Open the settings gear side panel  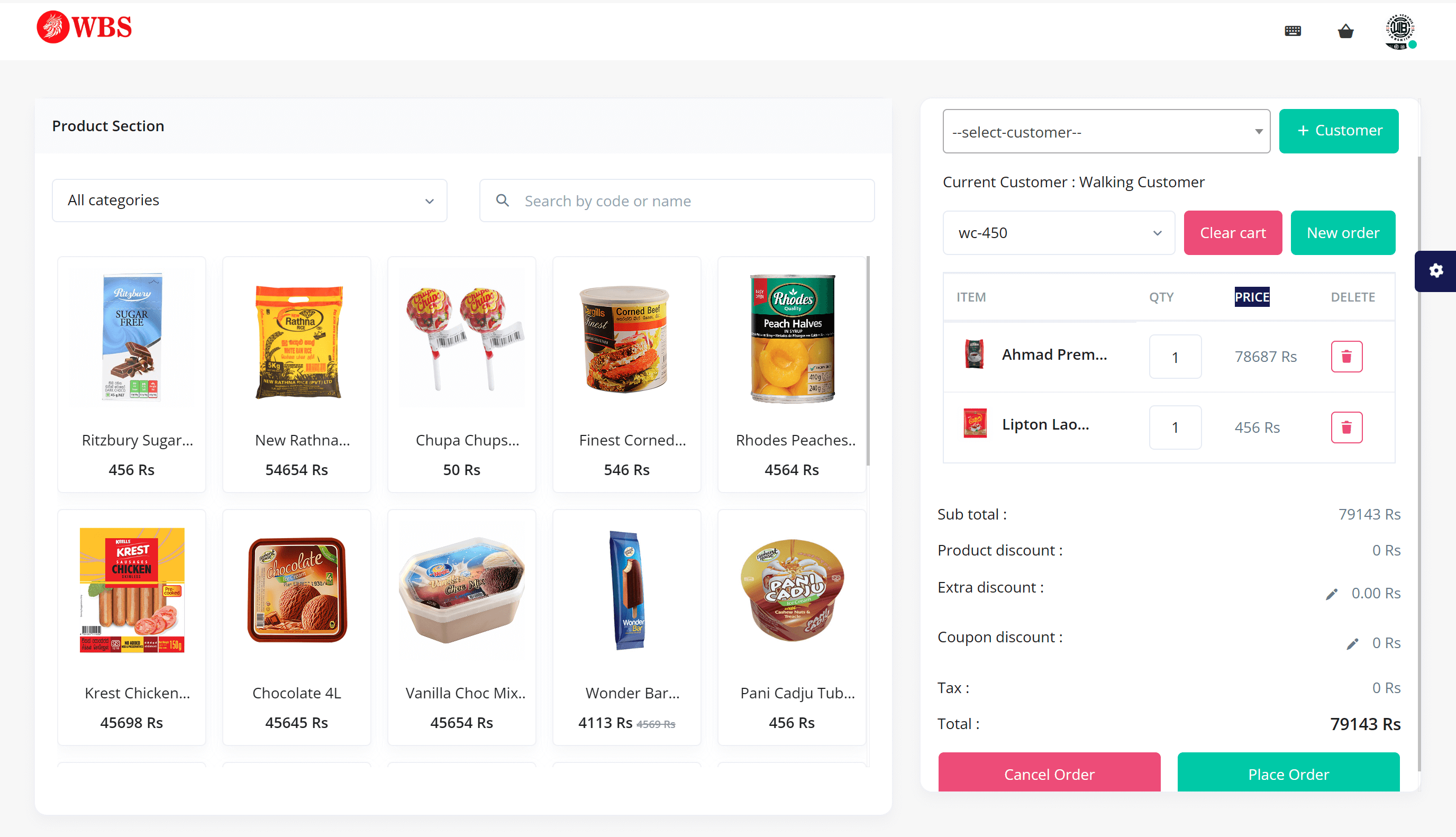[x=1435, y=271]
